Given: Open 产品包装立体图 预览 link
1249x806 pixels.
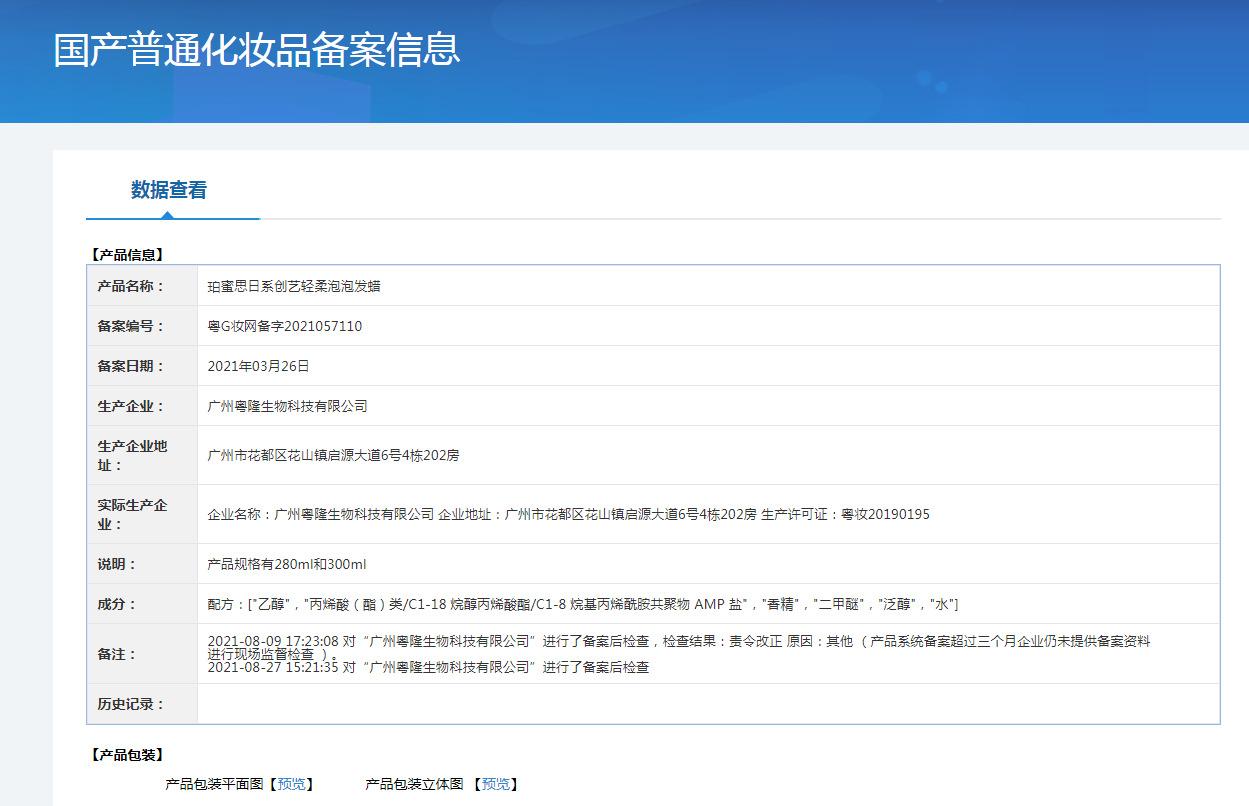Looking at the screenshot, I should pos(496,784).
